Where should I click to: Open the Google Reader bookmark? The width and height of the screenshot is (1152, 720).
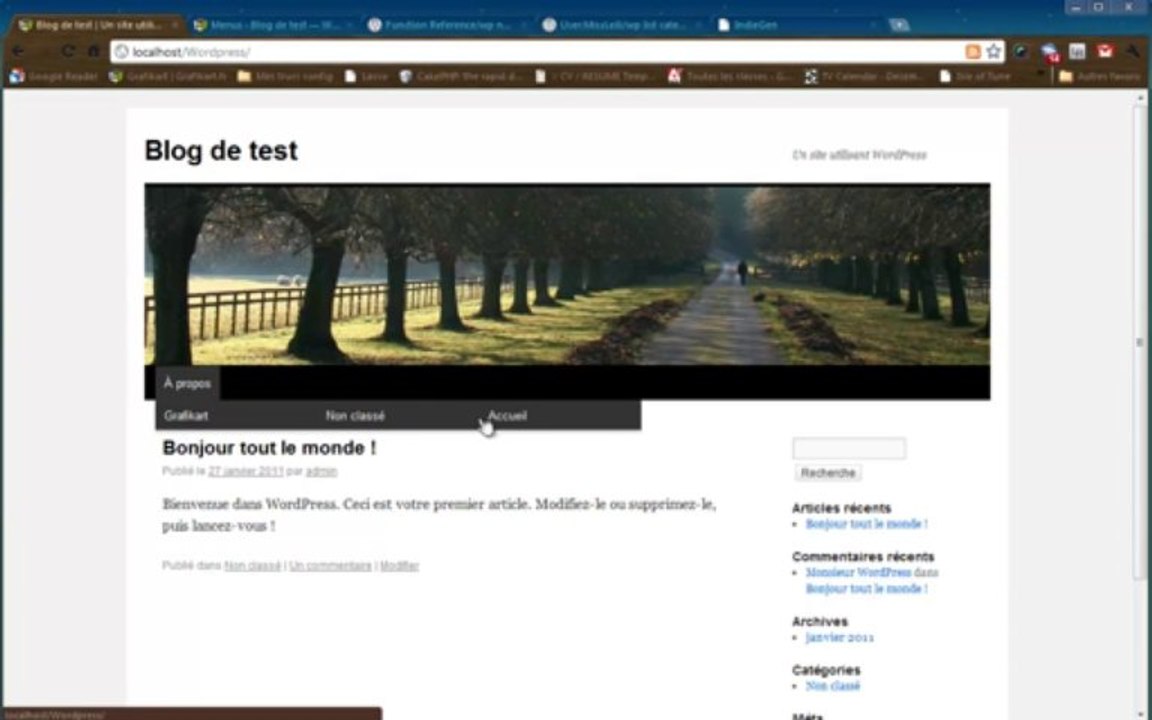coord(54,76)
